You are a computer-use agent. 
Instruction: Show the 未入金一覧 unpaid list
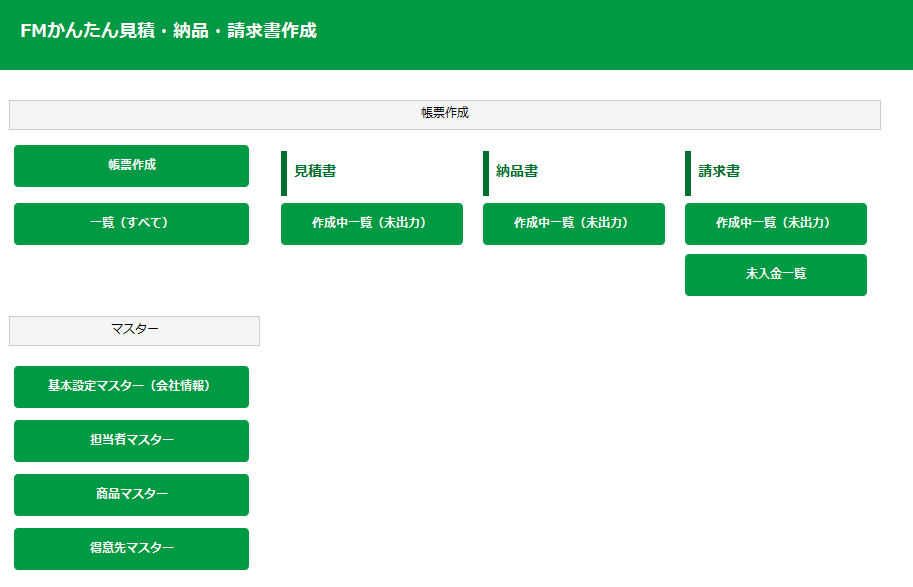pos(775,275)
